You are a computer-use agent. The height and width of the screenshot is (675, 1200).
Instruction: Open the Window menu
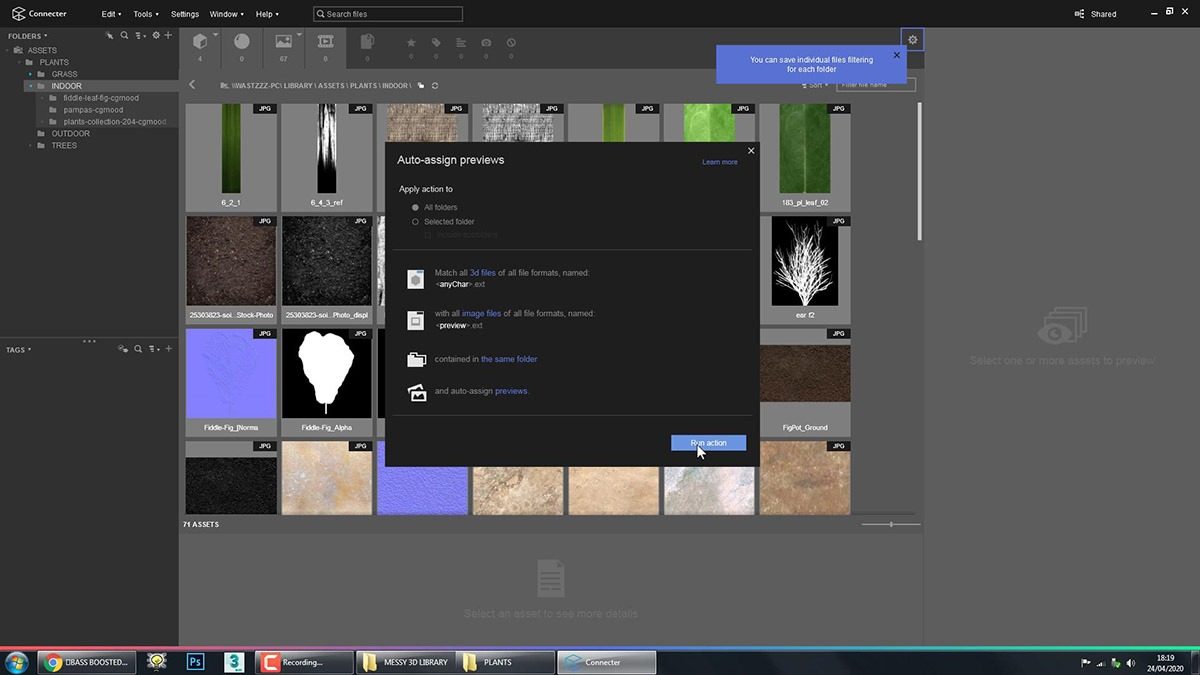click(227, 14)
